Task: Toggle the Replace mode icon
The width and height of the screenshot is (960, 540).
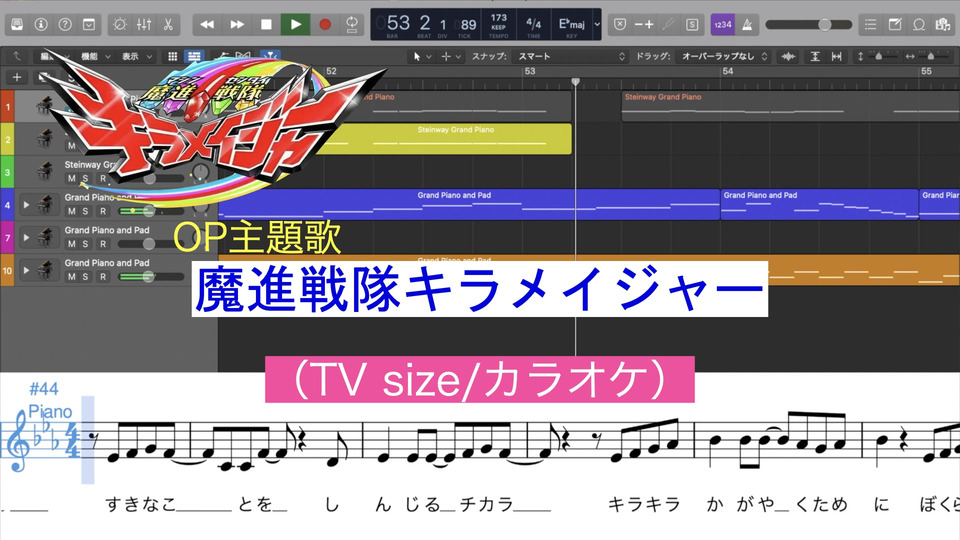Action: [x=620, y=24]
